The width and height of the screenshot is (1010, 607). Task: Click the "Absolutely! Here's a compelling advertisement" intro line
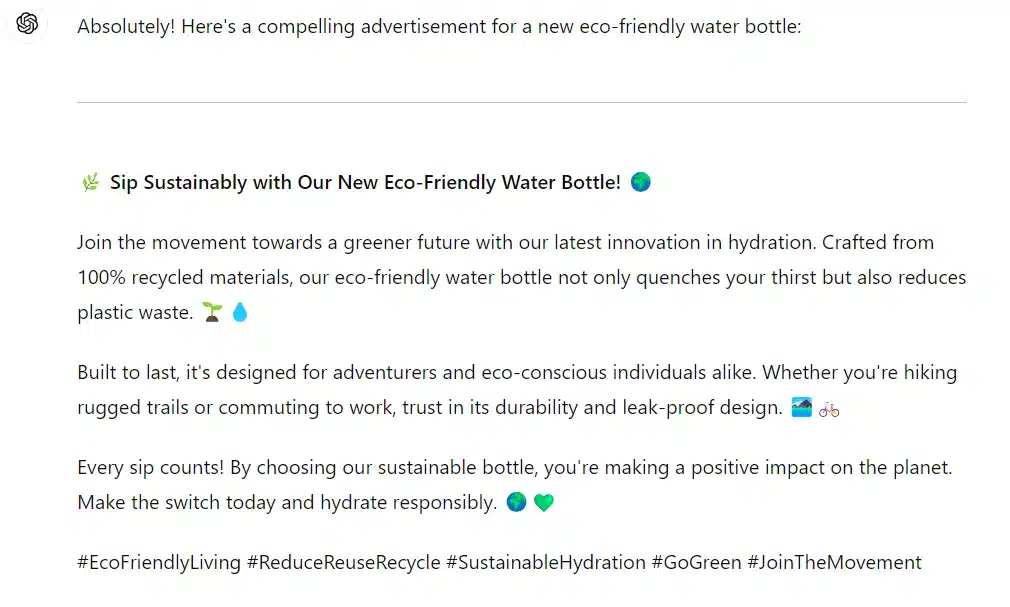(x=439, y=27)
